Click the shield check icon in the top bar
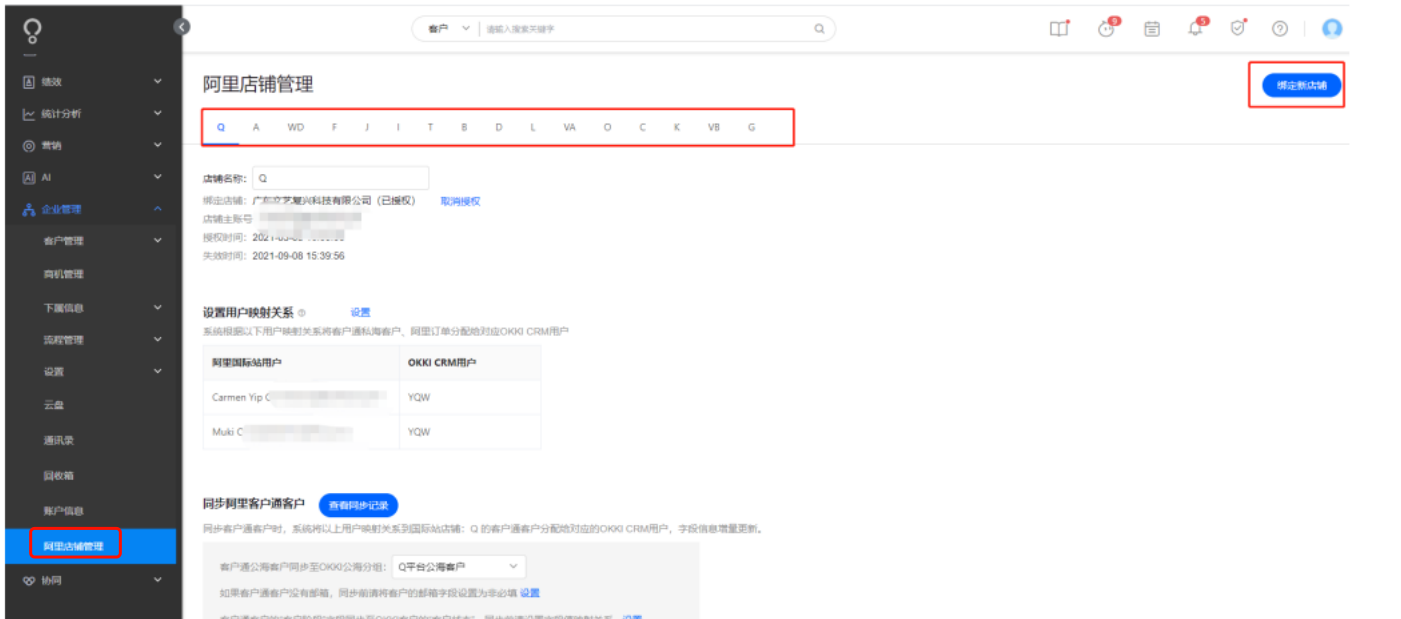Viewport: 1401px width, 619px height. click(x=1238, y=28)
